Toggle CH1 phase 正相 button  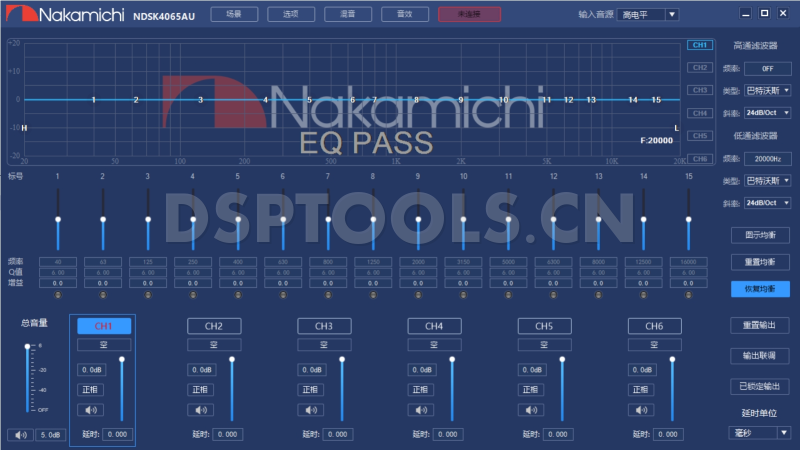pos(91,389)
